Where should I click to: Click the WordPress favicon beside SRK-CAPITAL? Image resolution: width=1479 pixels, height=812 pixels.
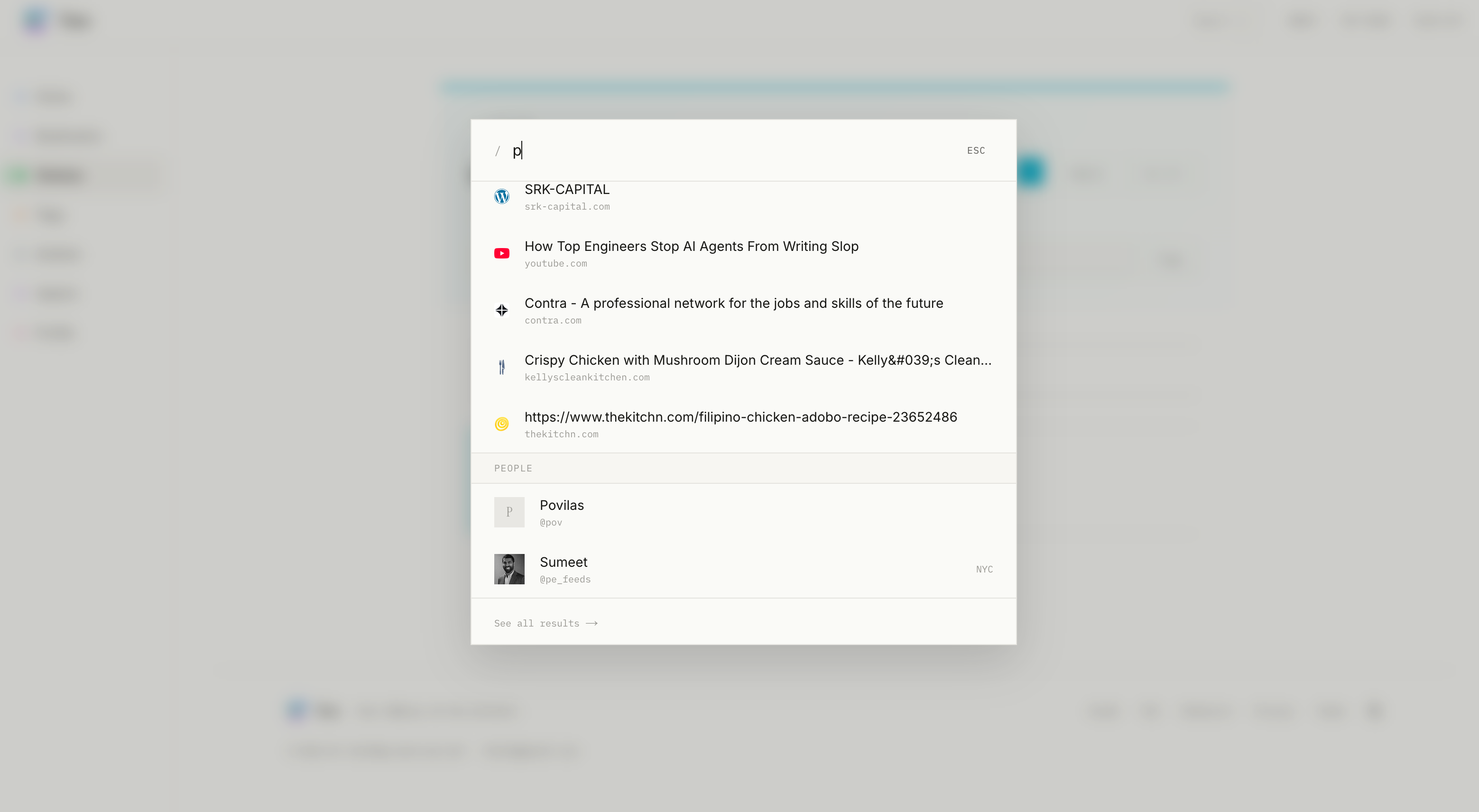502,196
